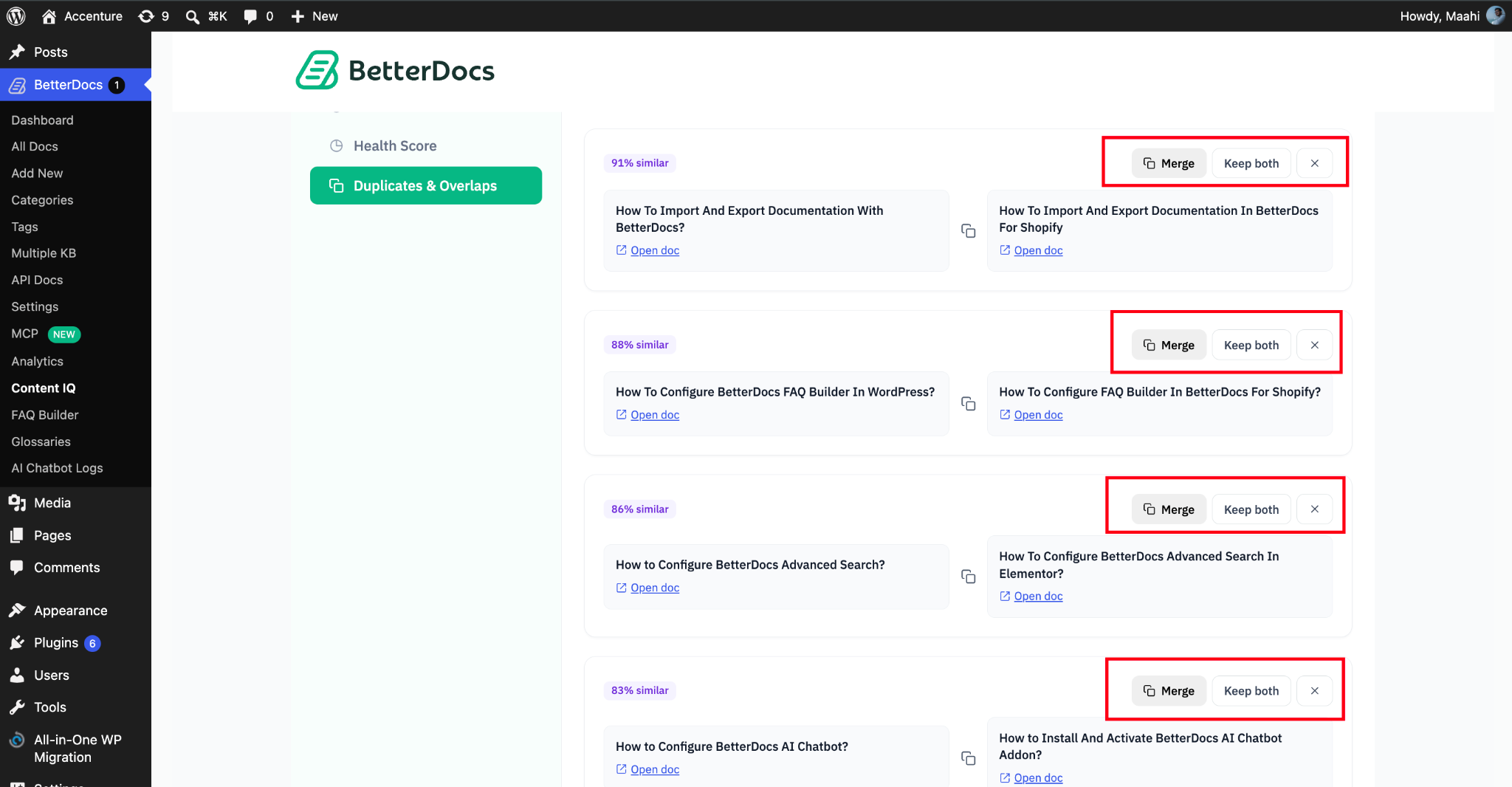Open Comments in the left admin sidebar
The image size is (1512, 787).
pyautogui.click(x=75, y=567)
